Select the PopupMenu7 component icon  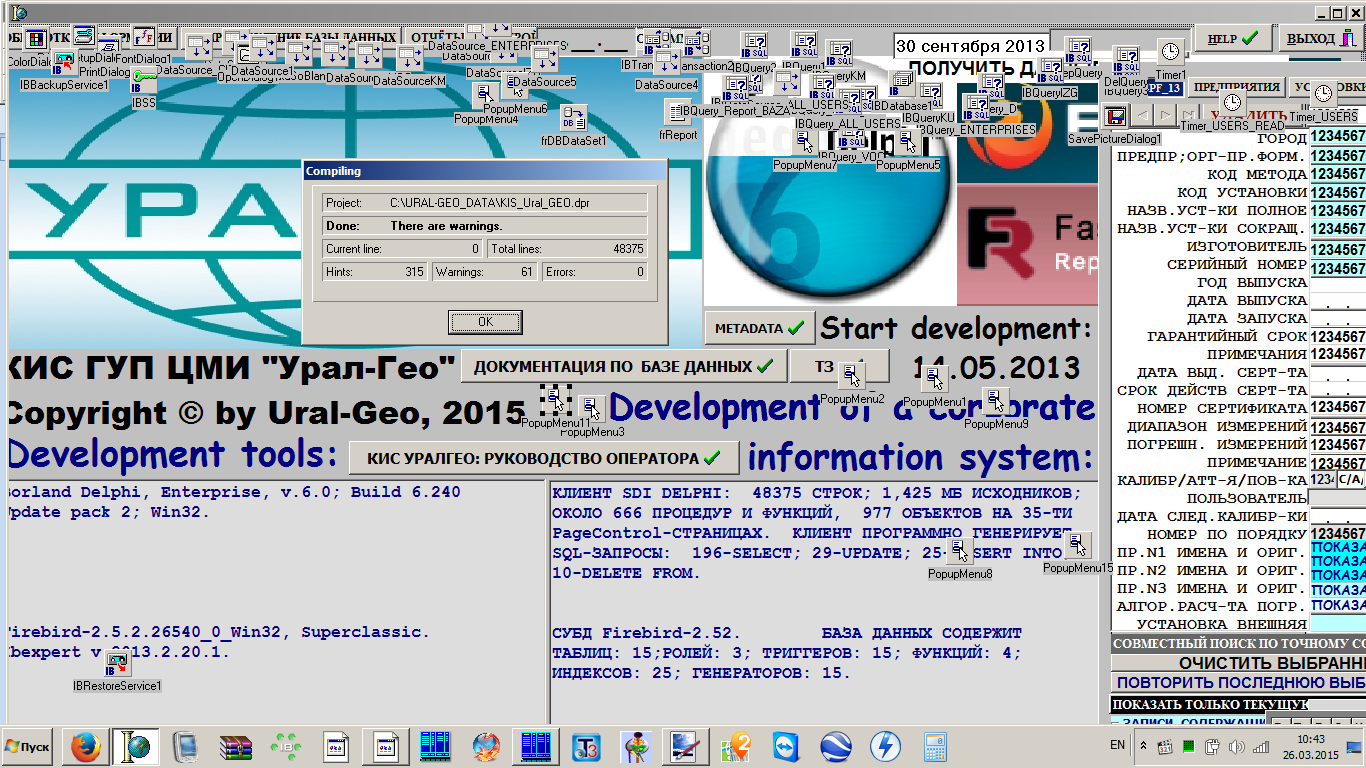[x=805, y=142]
